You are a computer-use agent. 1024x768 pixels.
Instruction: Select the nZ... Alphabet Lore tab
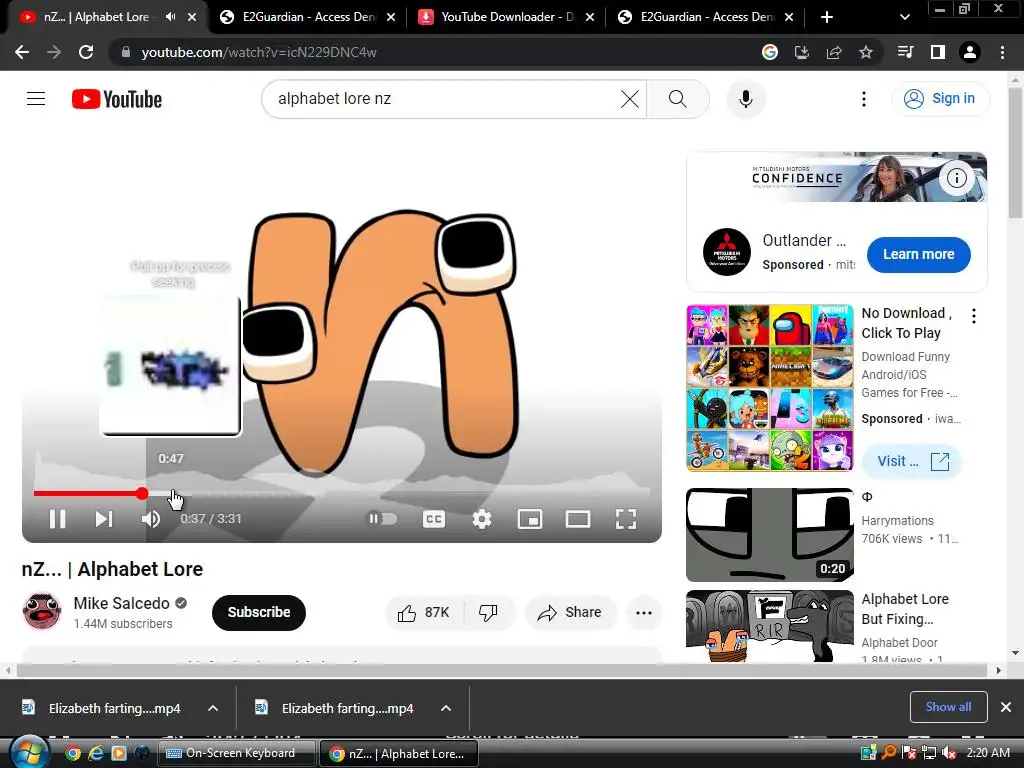pos(97,17)
